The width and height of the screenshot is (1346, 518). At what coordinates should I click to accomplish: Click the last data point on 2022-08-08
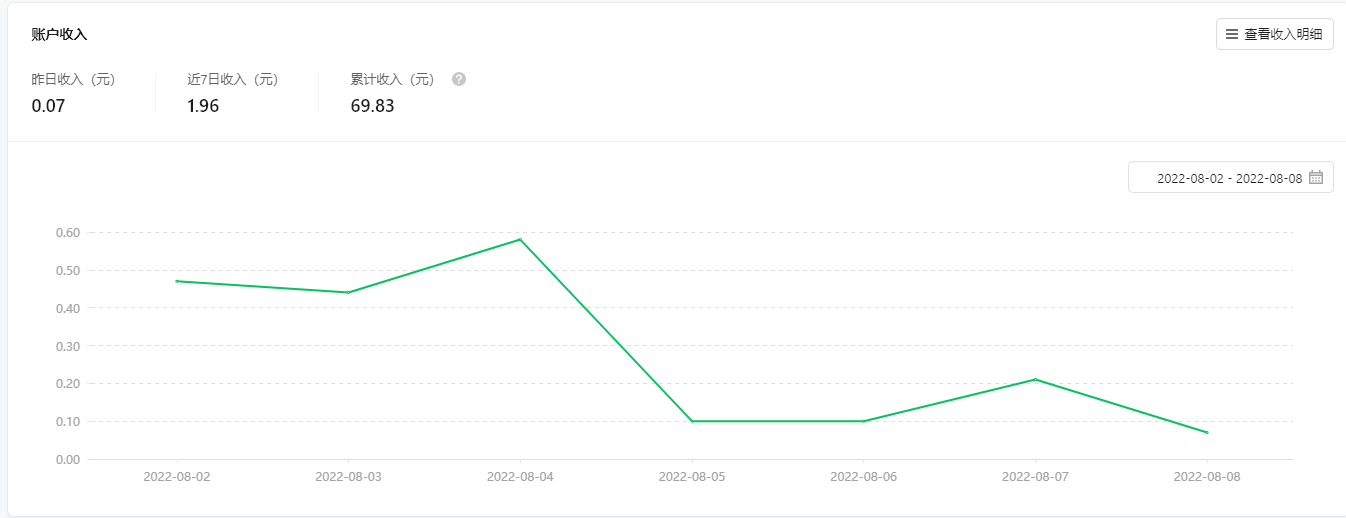1207,432
